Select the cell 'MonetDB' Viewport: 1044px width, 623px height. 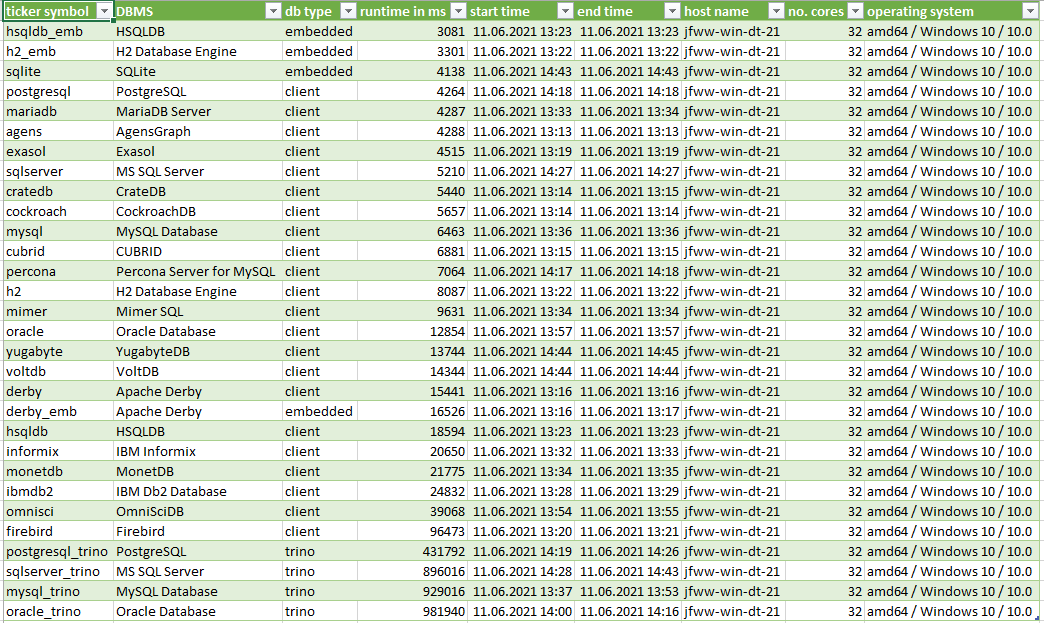coord(198,471)
